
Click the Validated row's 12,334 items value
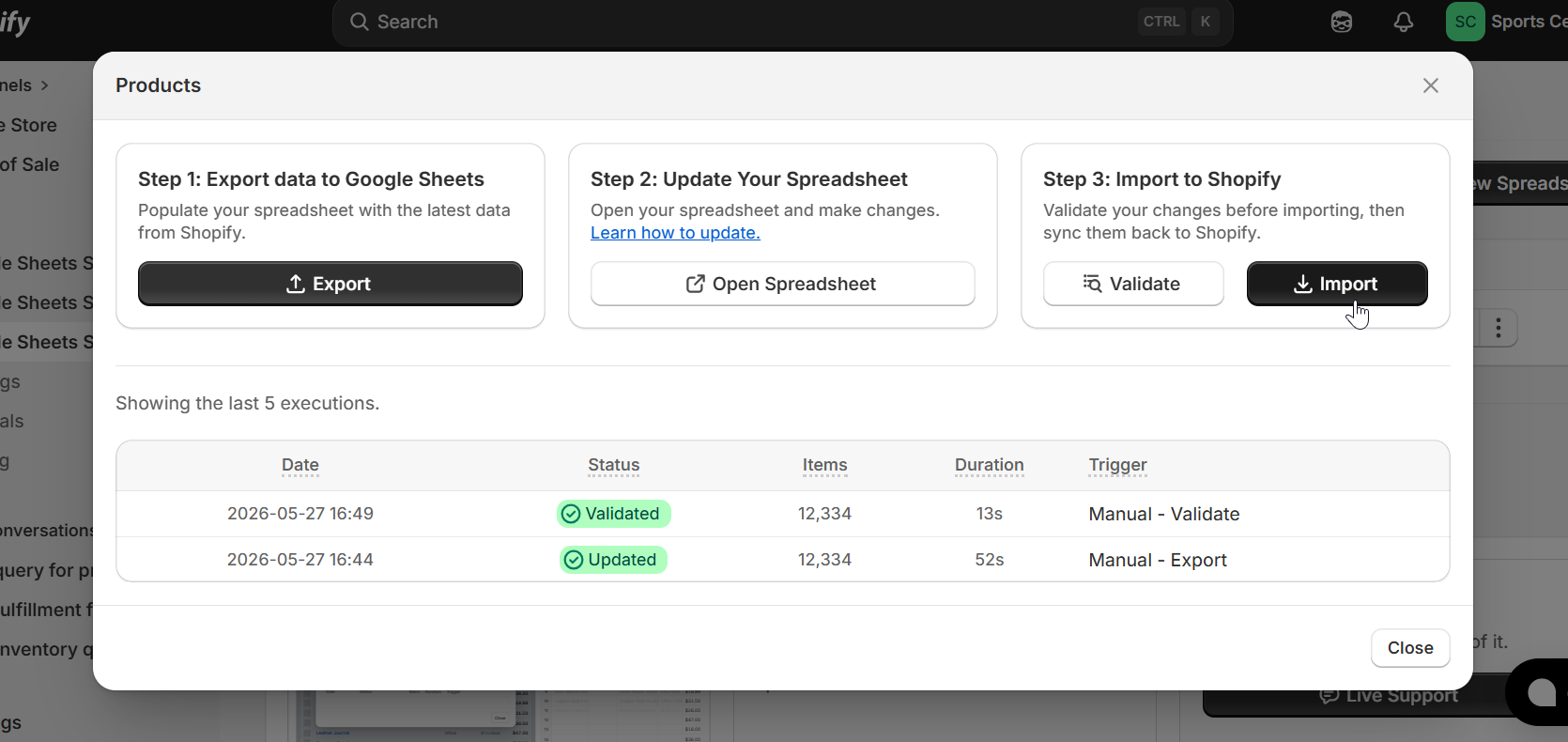[825, 514]
